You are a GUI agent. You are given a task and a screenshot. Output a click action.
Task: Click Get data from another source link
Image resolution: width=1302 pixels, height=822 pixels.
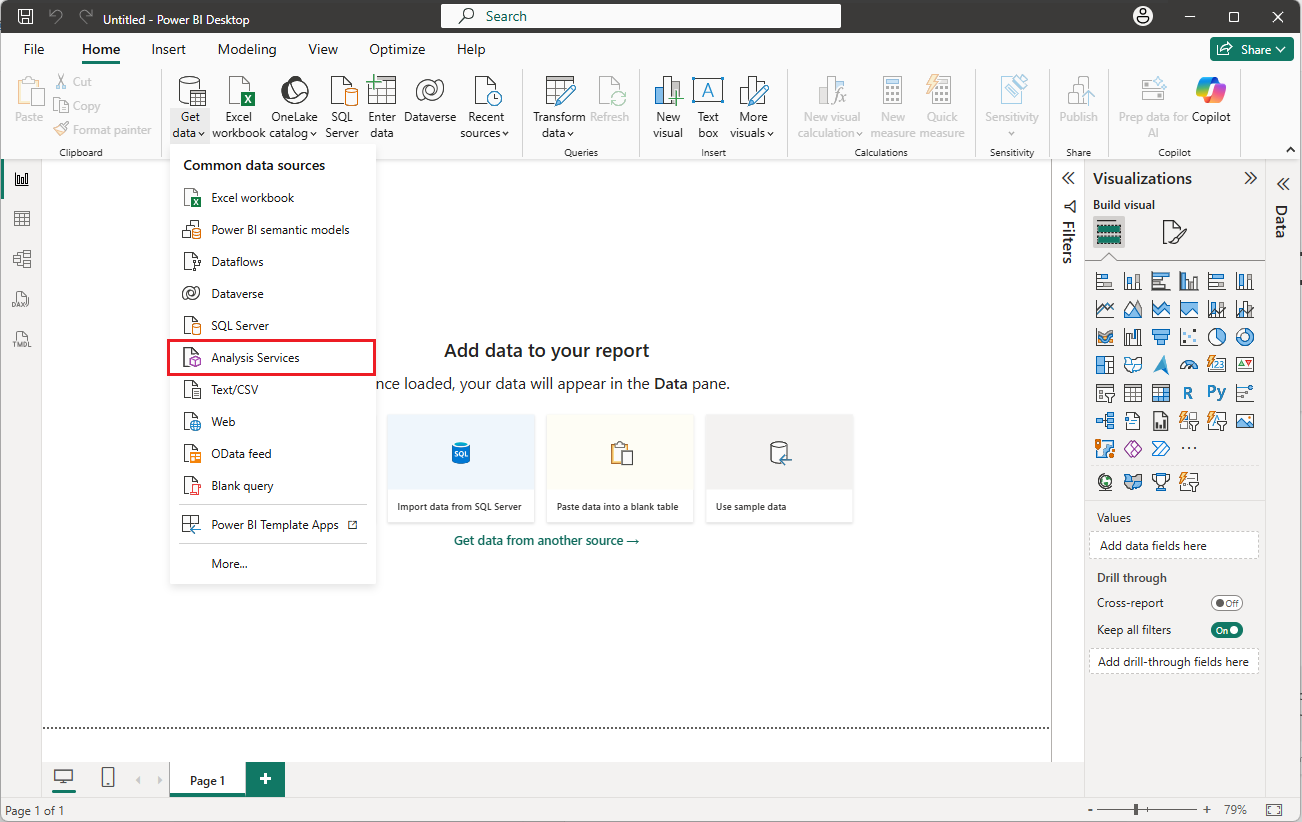pyautogui.click(x=546, y=540)
